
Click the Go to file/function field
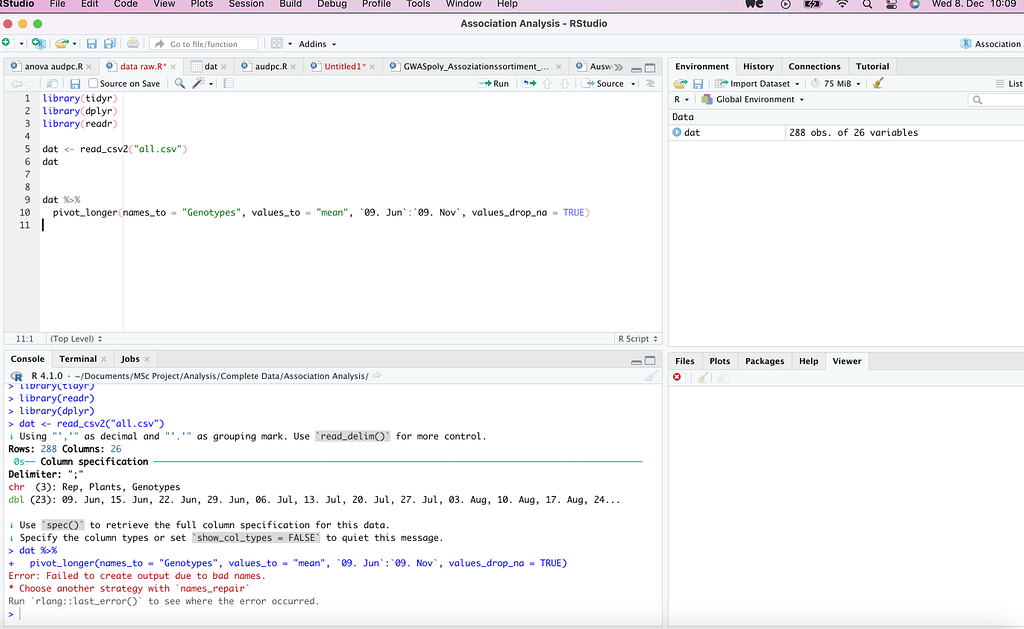[204, 44]
